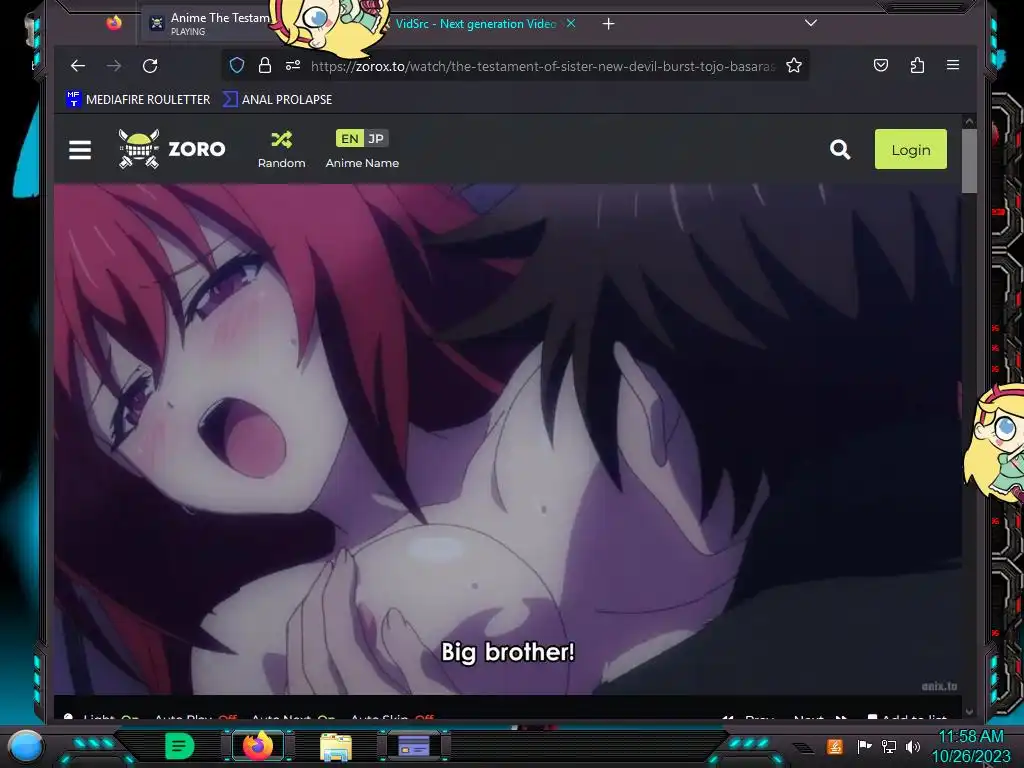List all tabs dropdown arrow

[x=811, y=23]
